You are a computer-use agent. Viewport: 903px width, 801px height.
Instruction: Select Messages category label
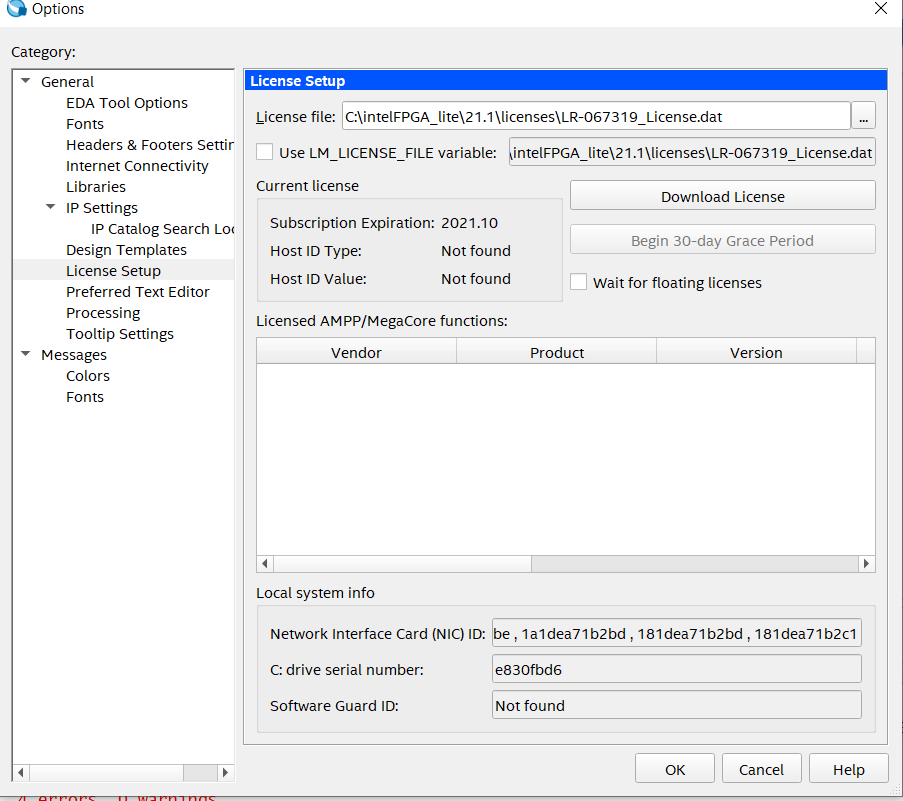74,355
